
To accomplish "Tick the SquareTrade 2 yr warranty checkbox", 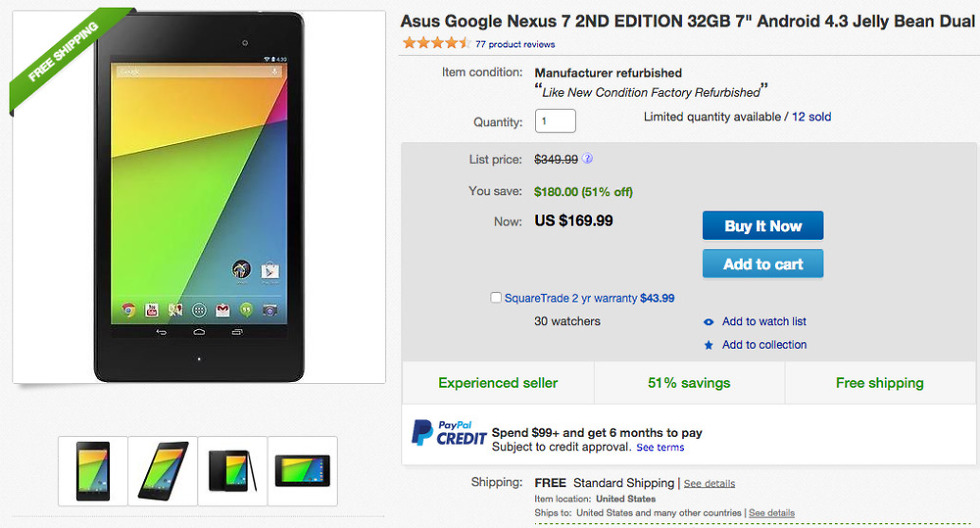I will point(497,298).
